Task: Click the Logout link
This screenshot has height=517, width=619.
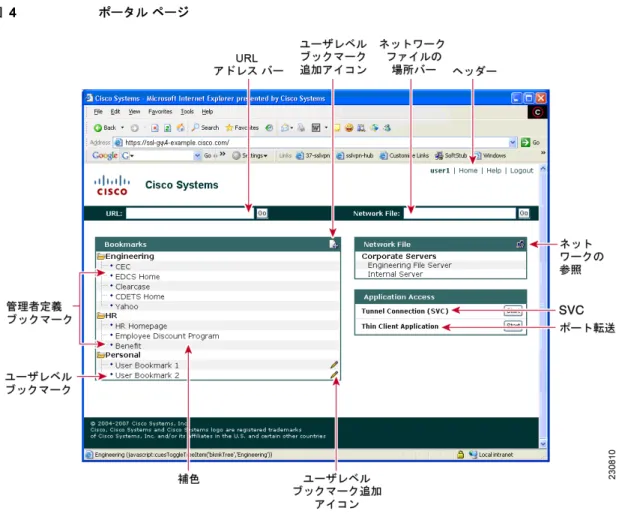Action: point(521,170)
